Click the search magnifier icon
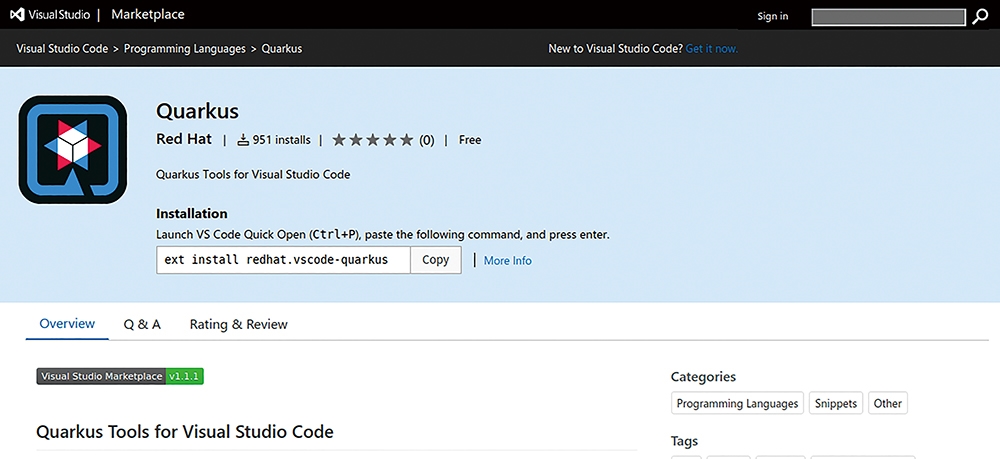The image size is (1000, 459). tap(980, 17)
